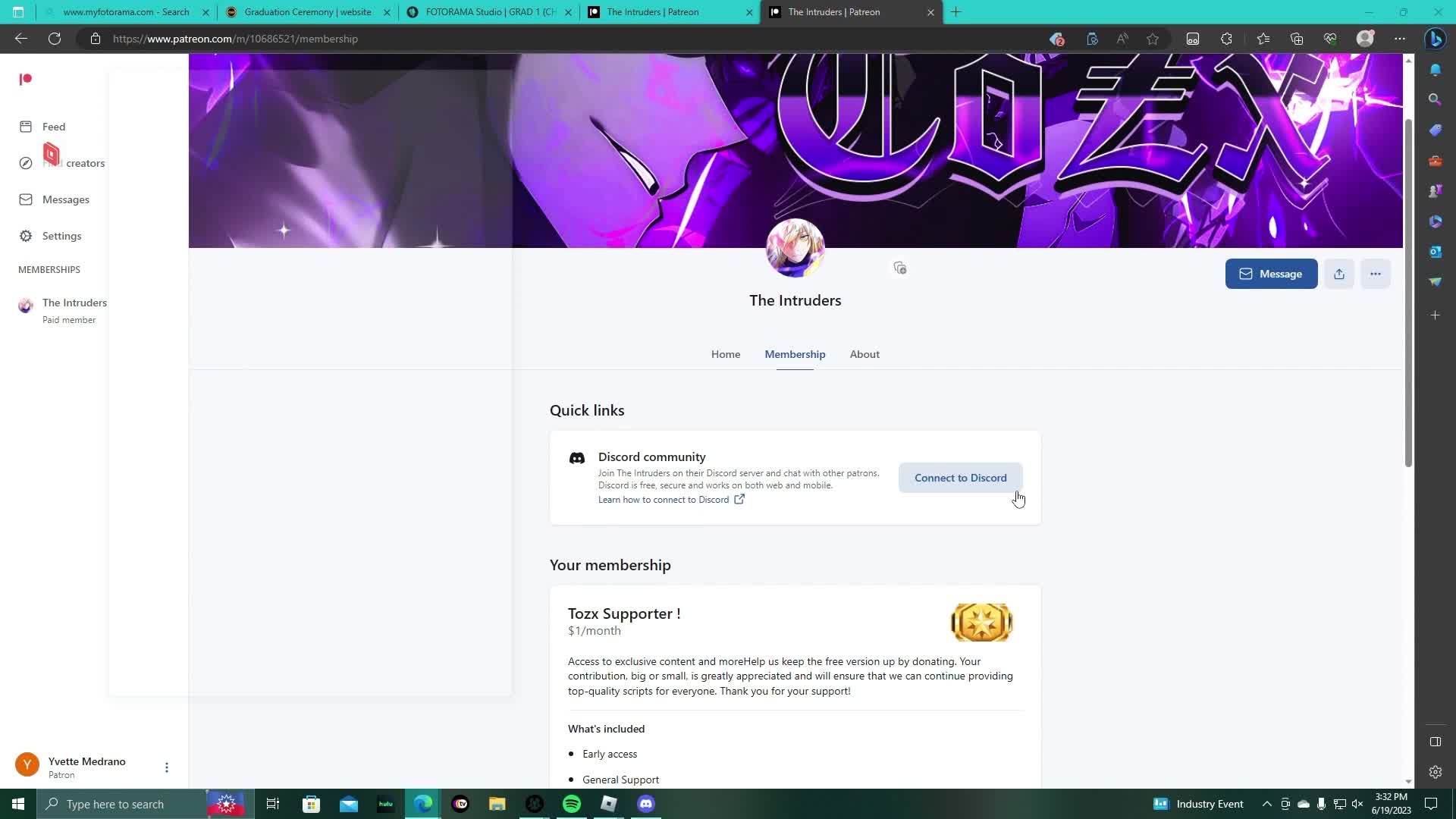The image size is (1456, 819).
Task: Open options menu next to Yvette Medrano
Action: pos(166,767)
